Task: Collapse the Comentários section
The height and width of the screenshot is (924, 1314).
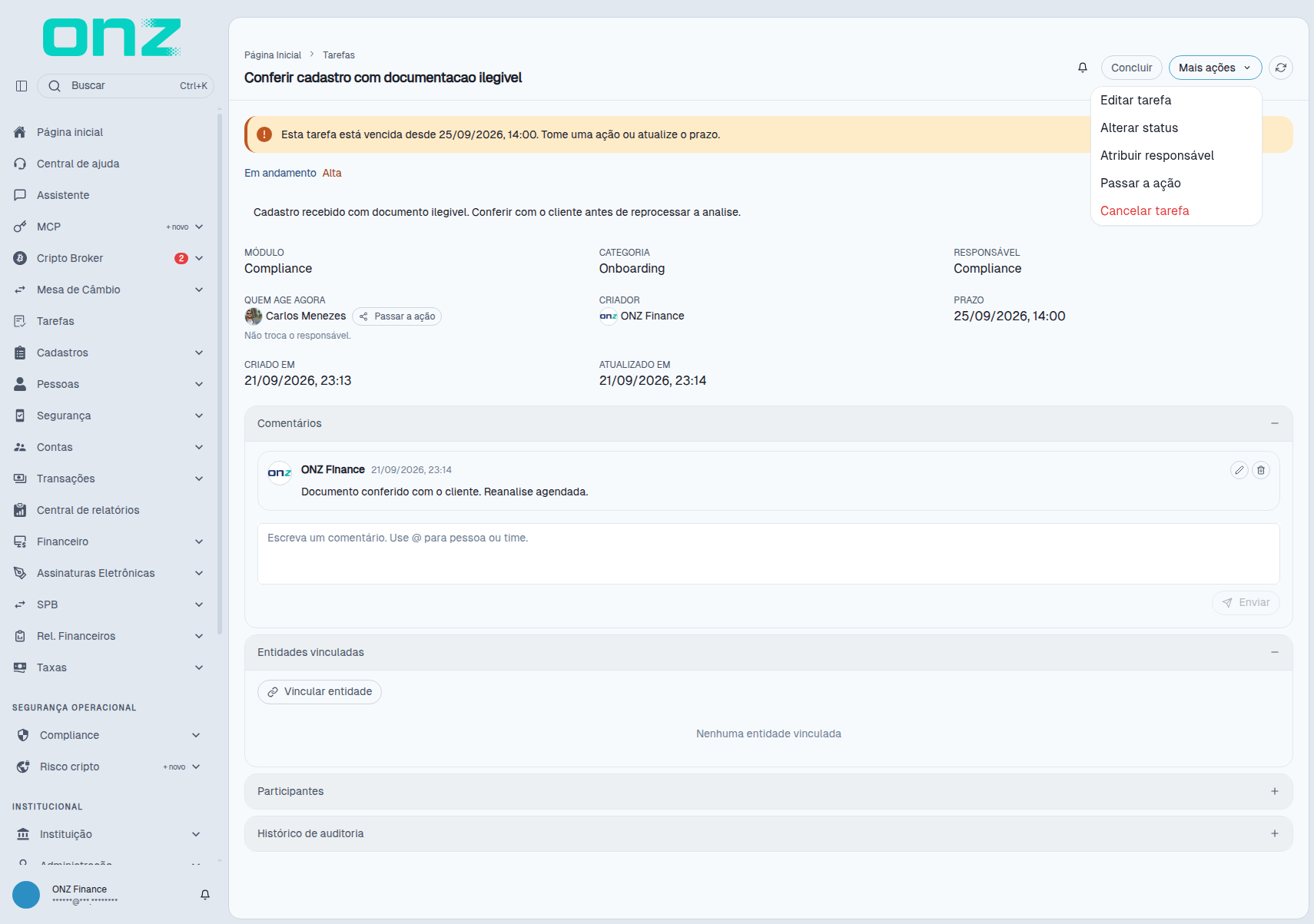Action: click(1275, 423)
